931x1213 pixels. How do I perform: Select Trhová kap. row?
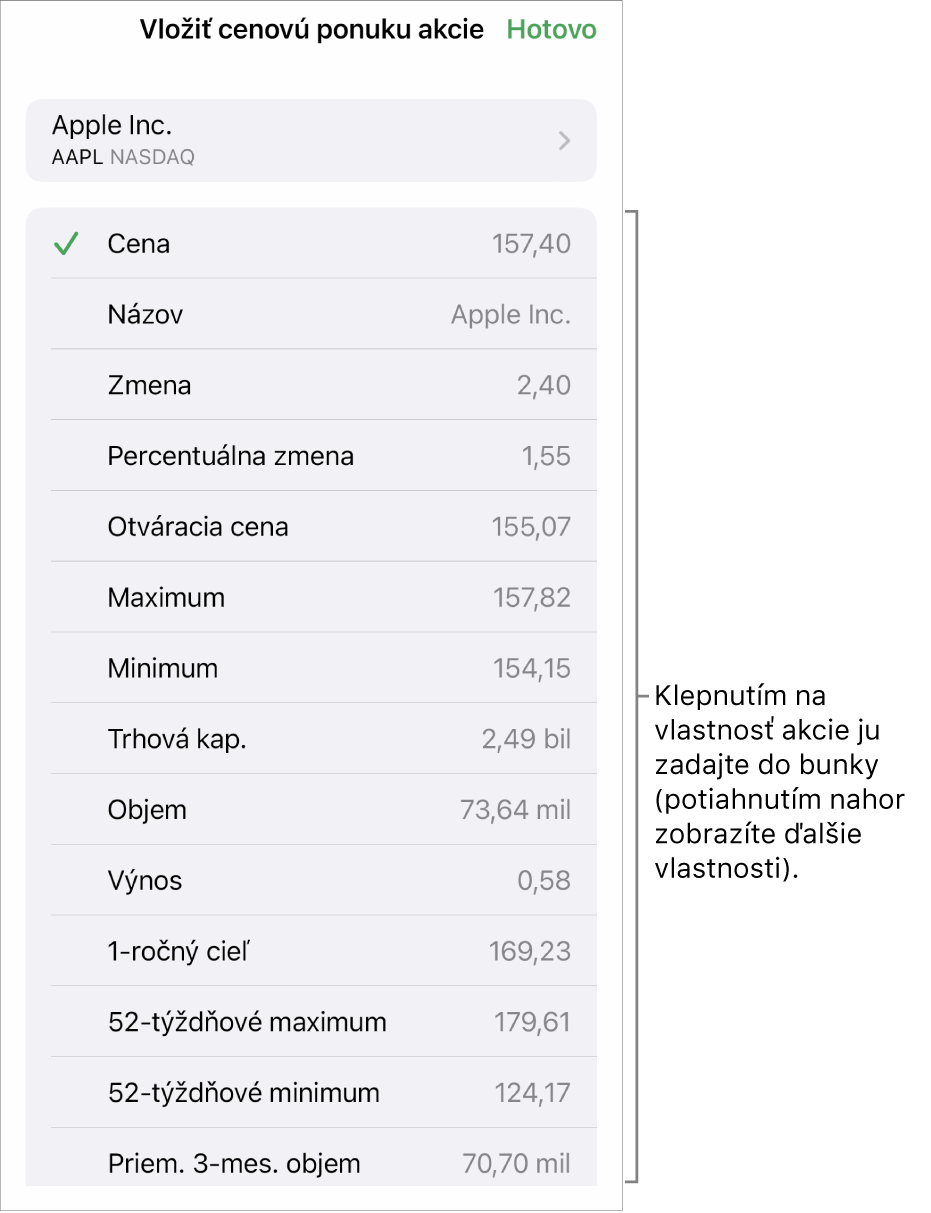coord(311,739)
